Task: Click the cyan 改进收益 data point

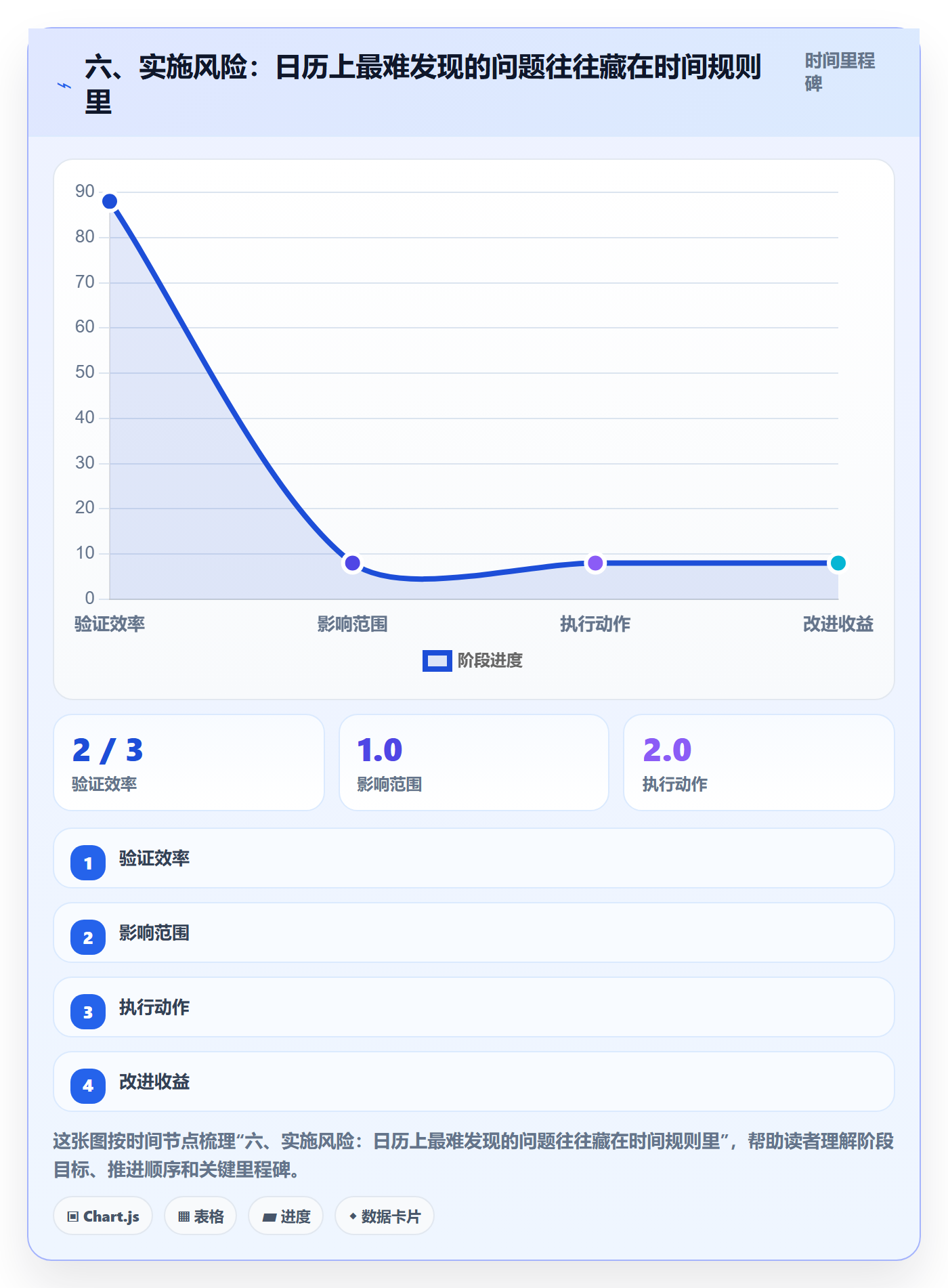Action: [838, 563]
